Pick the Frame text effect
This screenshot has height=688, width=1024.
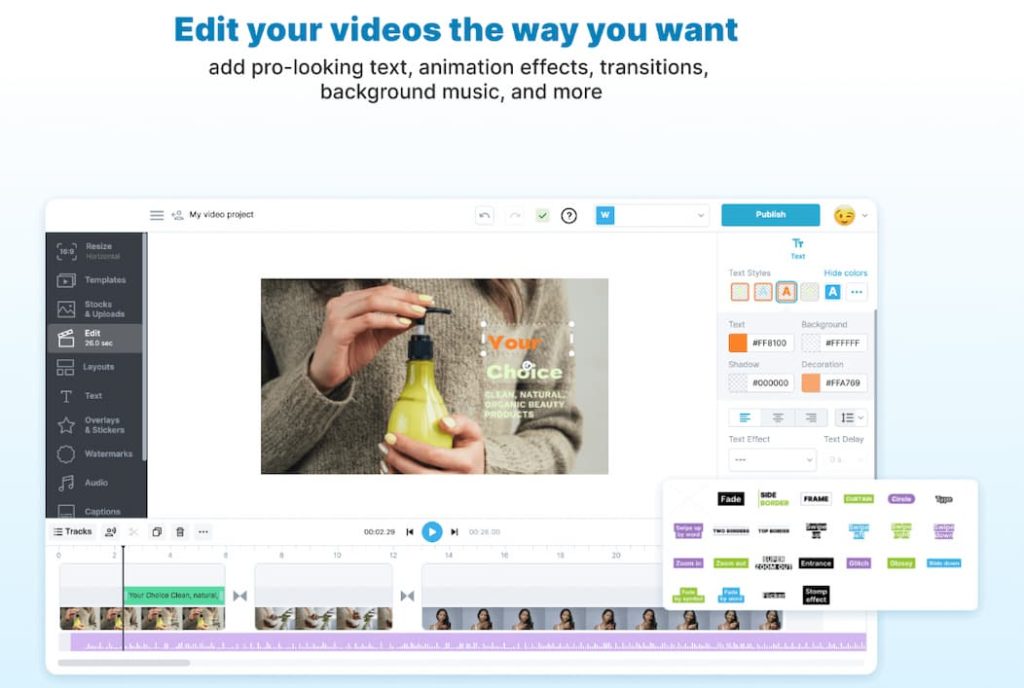pyautogui.click(x=816, y=499)
